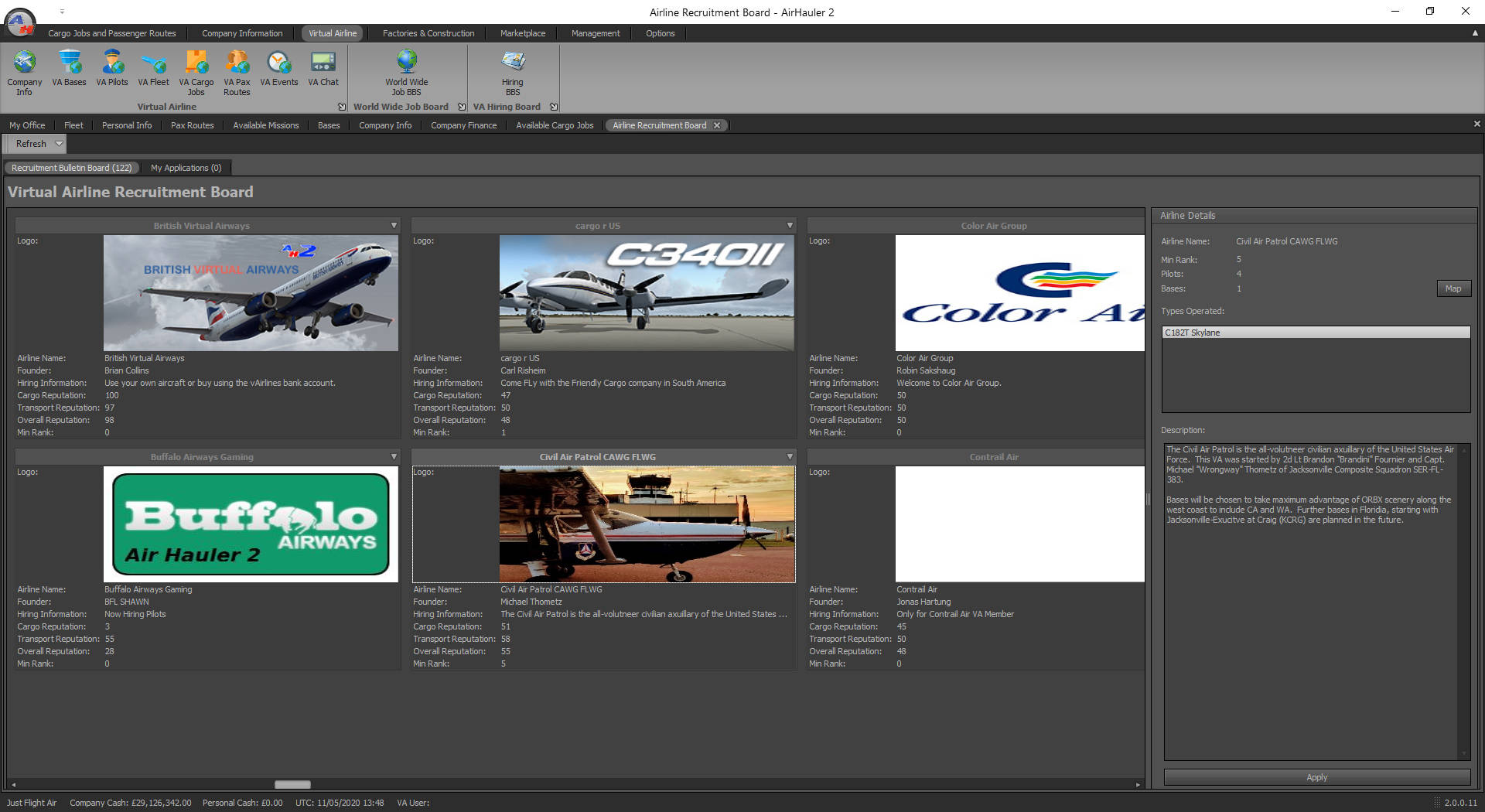This screenshot has height=812, width=1485.
Task: Expand Buffalo Airways Gaming card dropdown
Action: point(394,457)
